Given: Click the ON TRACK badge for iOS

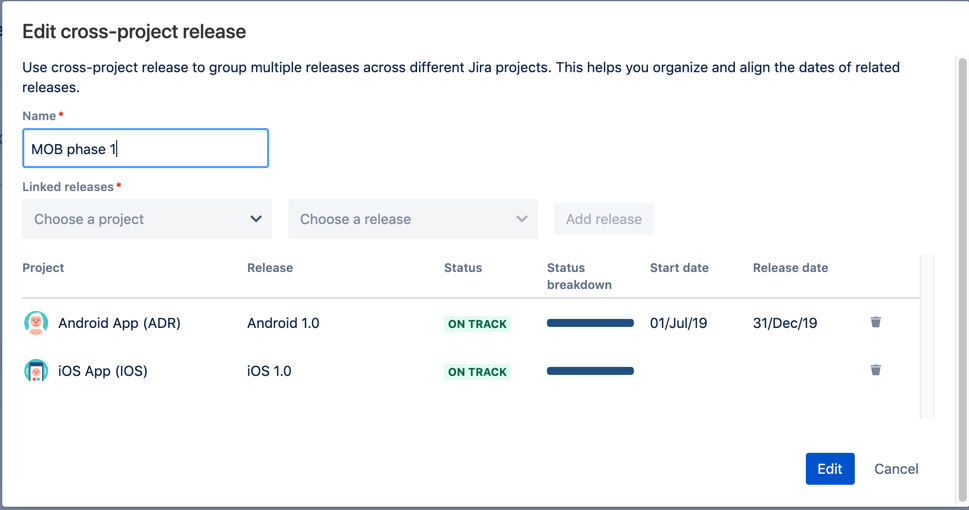Looking at the screenshot, I should coord(477,372).
